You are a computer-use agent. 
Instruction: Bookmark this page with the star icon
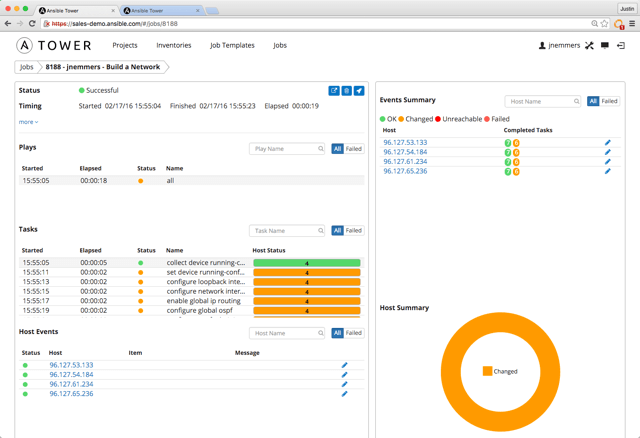(x=604, y=24)
